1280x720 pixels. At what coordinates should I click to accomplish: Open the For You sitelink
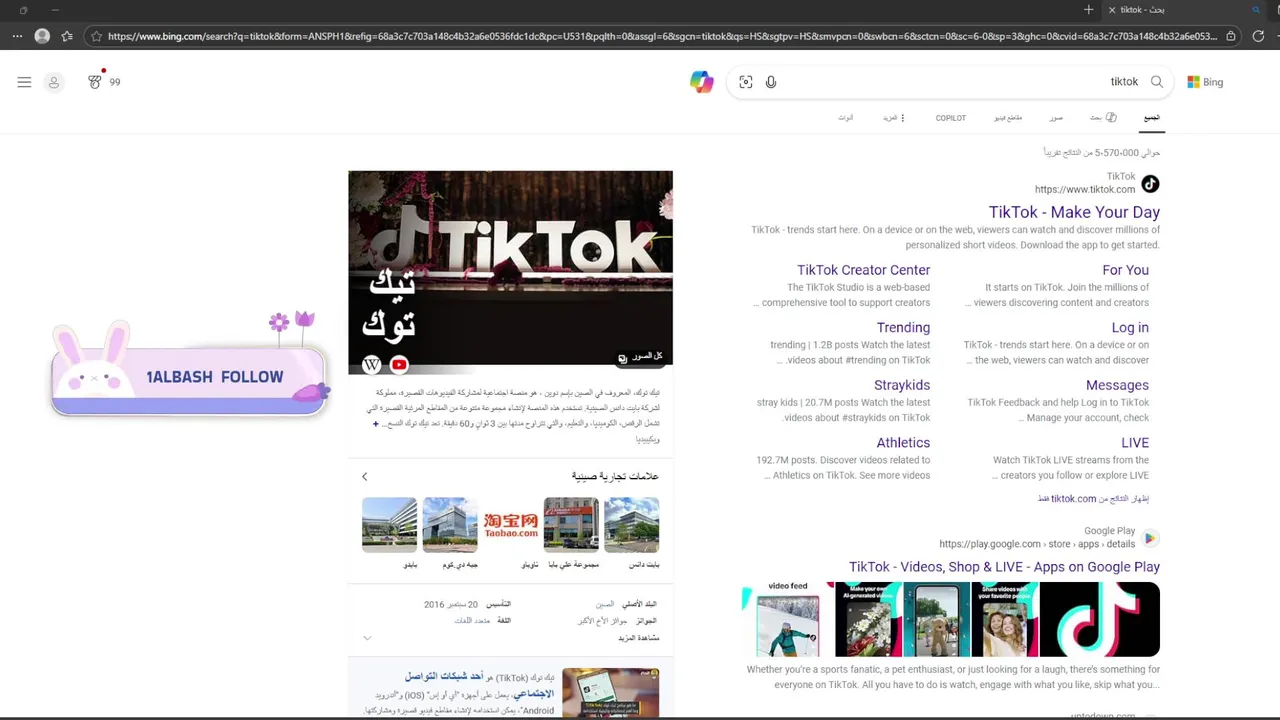click(x=1125, y=270)
